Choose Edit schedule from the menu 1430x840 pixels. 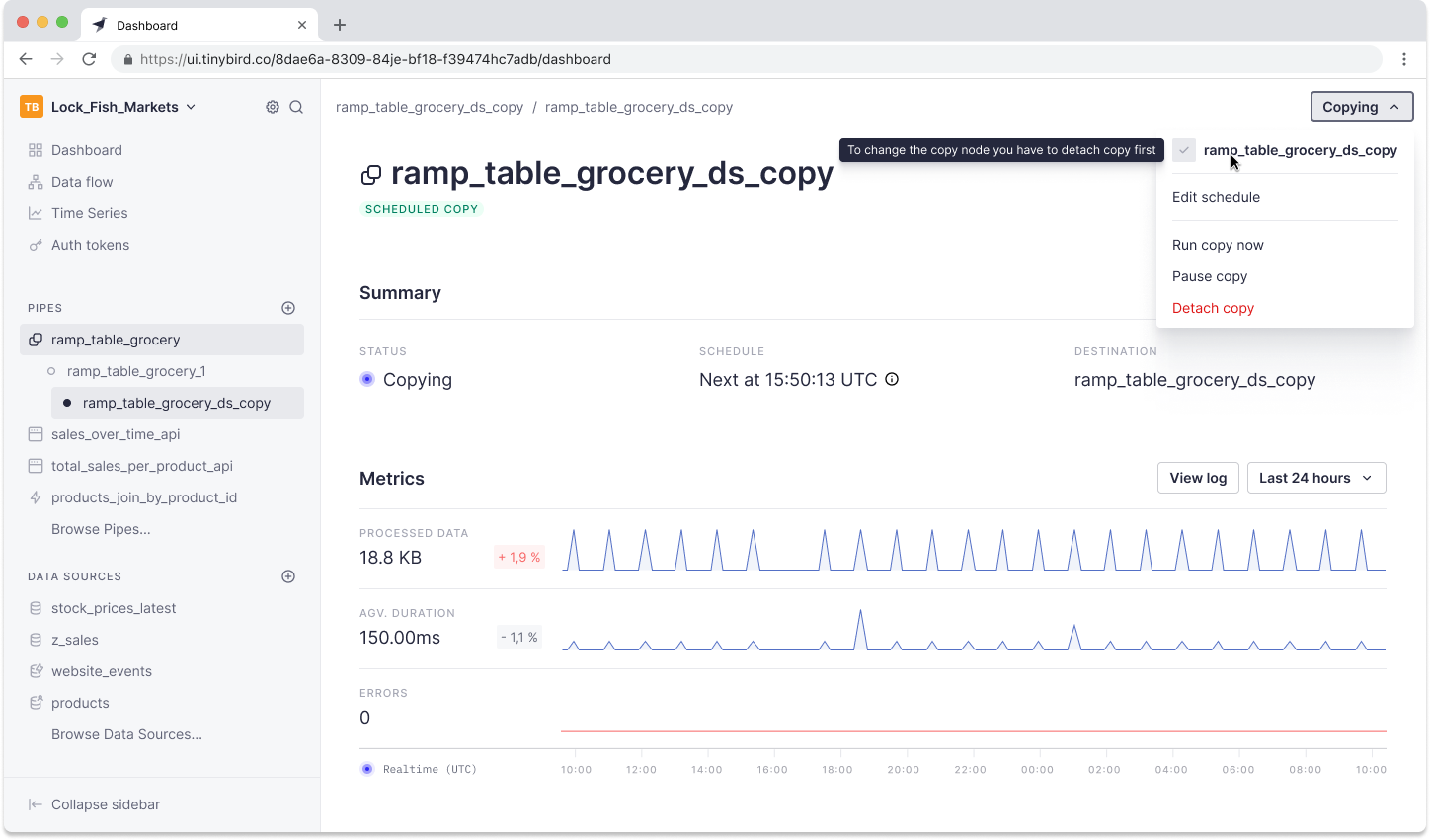click(x=1216, y=197)
